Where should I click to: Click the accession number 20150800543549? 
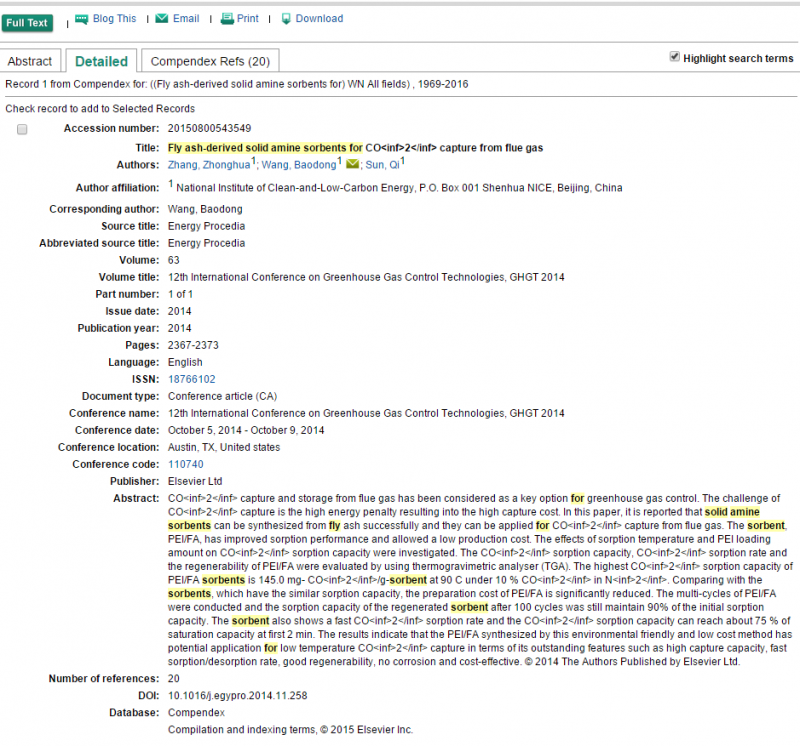click(x=210, y=128)
